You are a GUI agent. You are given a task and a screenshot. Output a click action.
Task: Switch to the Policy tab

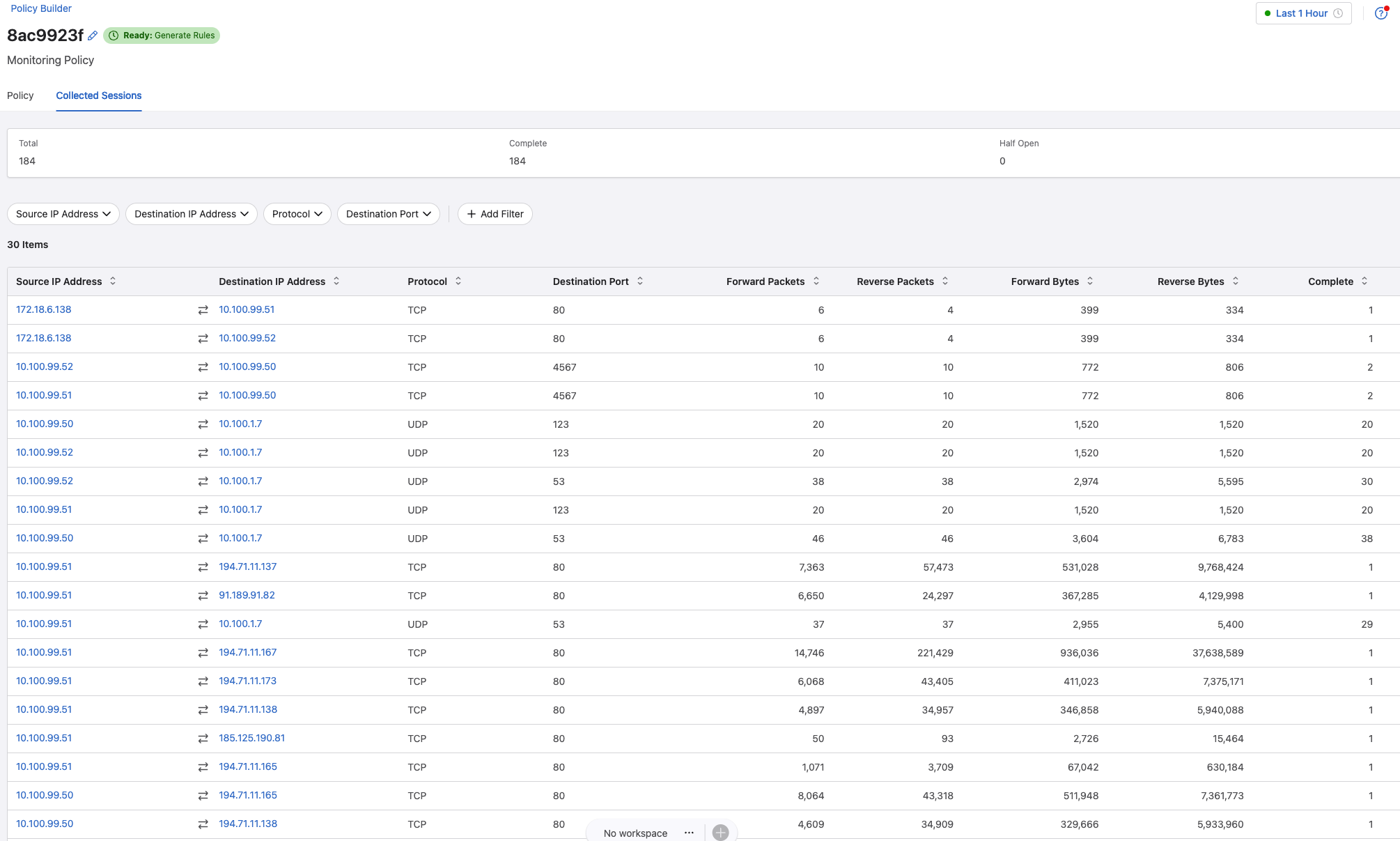tap(20, 95)
